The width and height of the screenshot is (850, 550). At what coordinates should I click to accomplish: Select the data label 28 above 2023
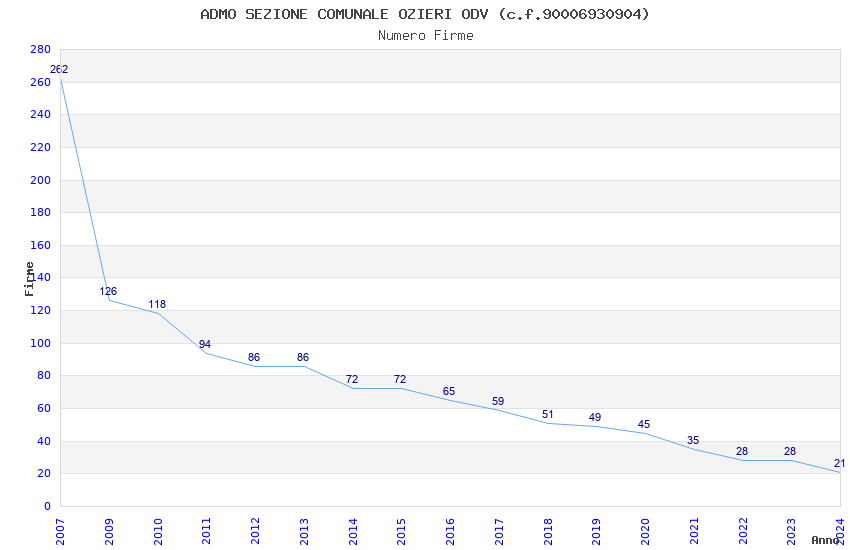(790, 451)
